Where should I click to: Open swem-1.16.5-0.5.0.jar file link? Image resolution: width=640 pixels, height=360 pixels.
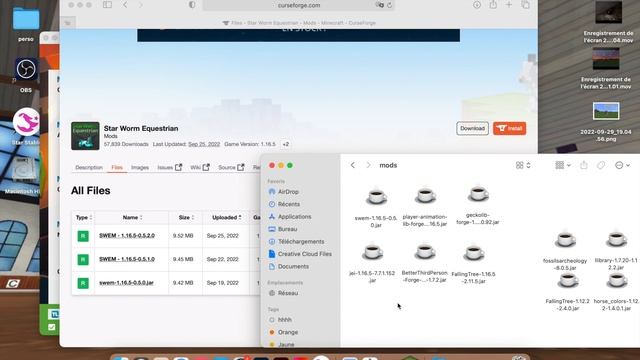(126, 282)
